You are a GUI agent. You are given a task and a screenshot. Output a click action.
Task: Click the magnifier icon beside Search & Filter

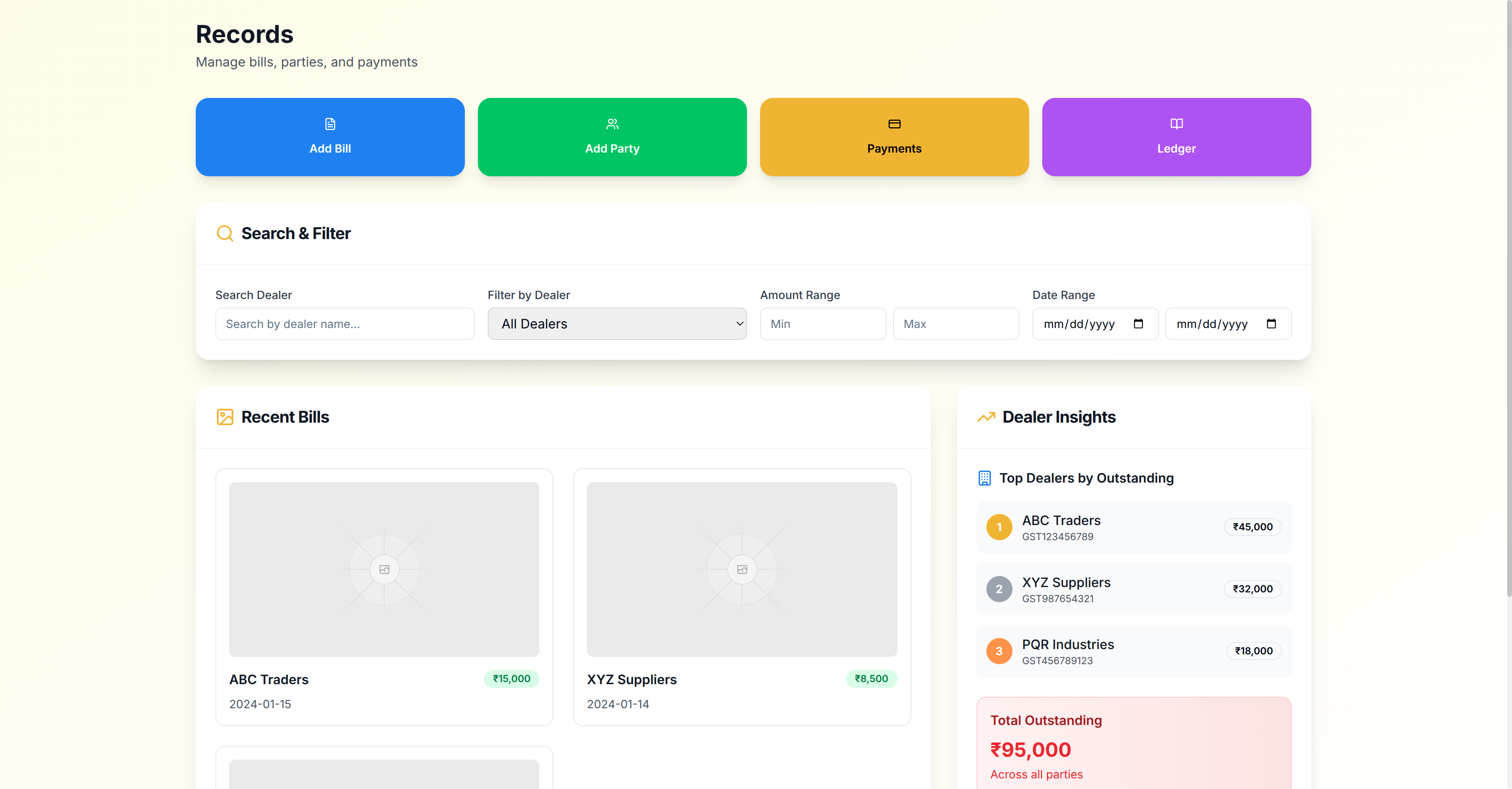225,234
